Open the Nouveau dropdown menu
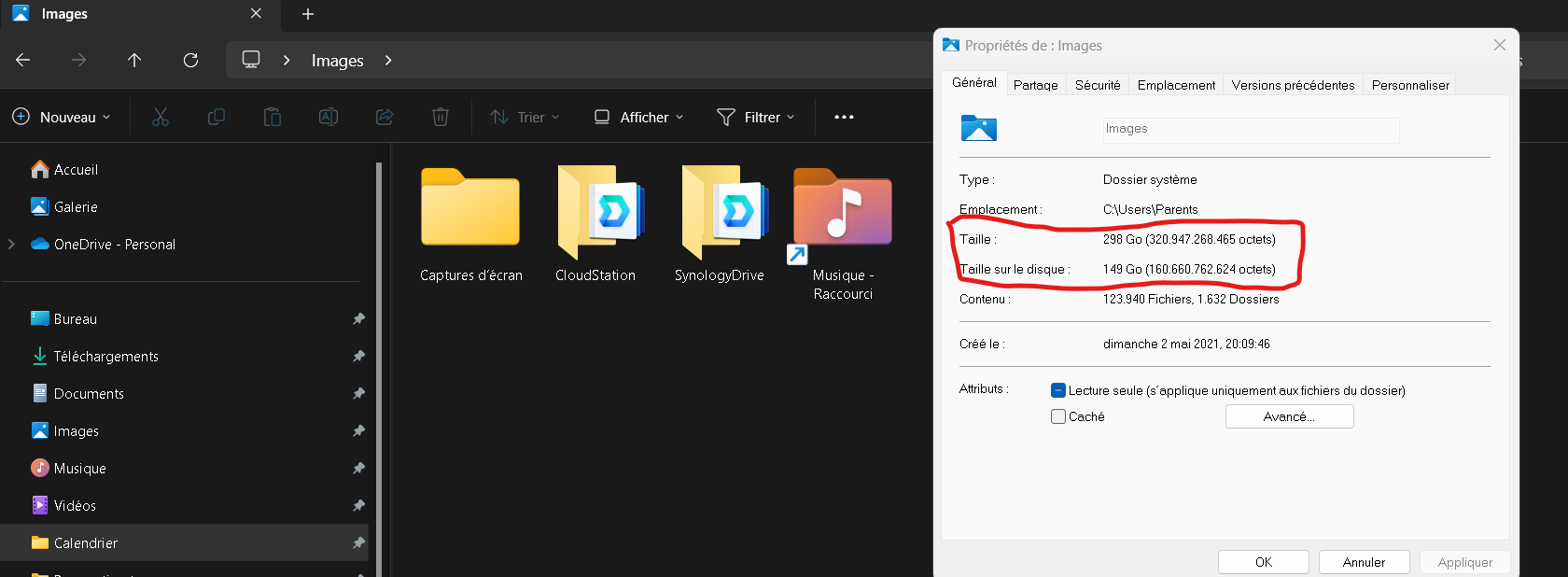Viewport: 1568px width, 577px height. click(63, 117)
